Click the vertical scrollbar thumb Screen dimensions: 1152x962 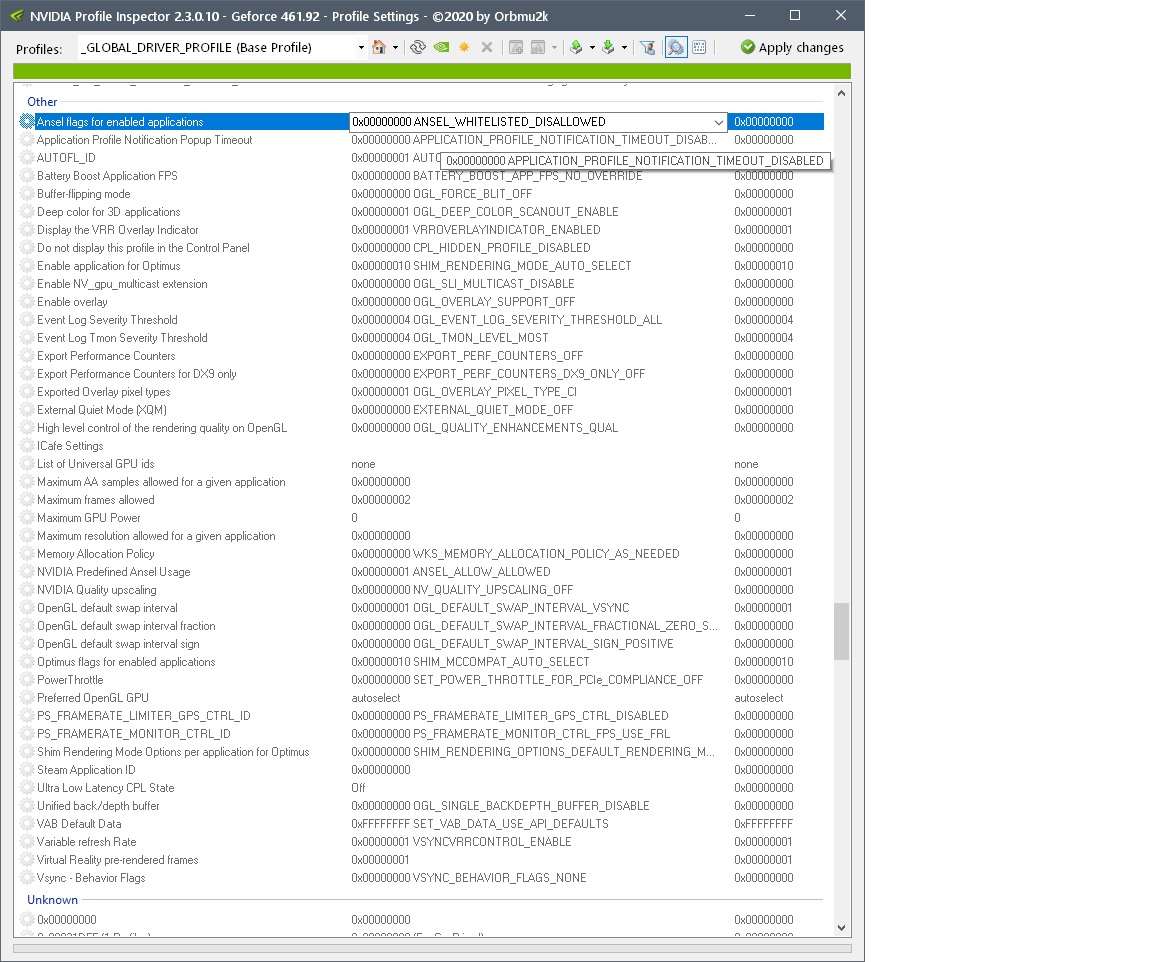pos(841,631)
